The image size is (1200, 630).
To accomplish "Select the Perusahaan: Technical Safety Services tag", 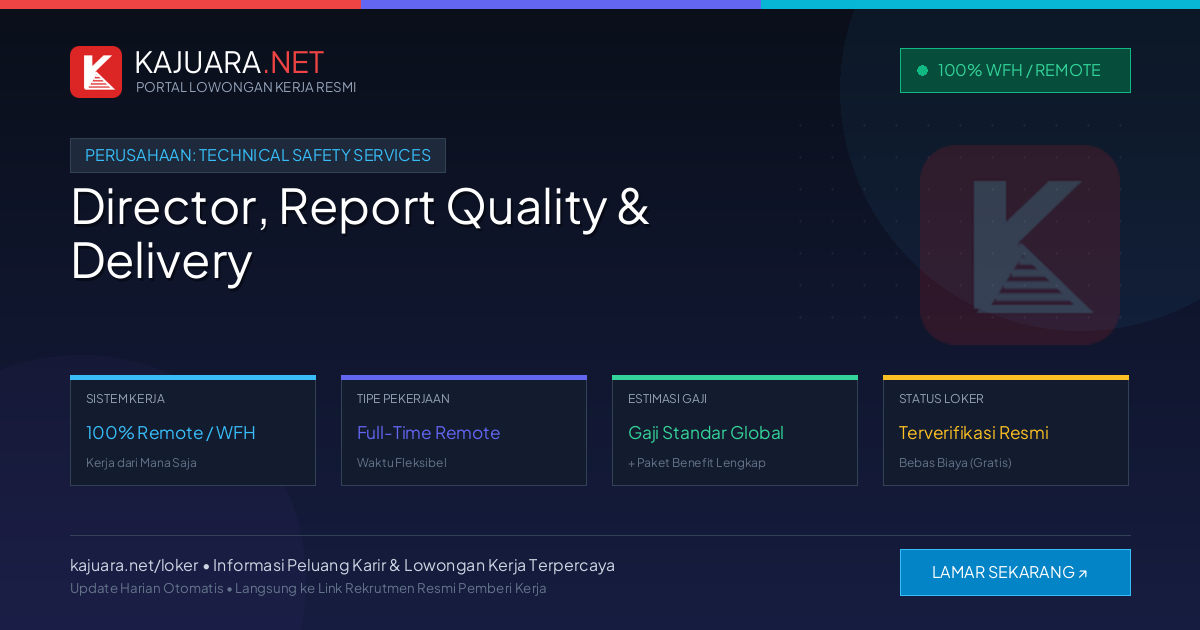I will 258,155.
